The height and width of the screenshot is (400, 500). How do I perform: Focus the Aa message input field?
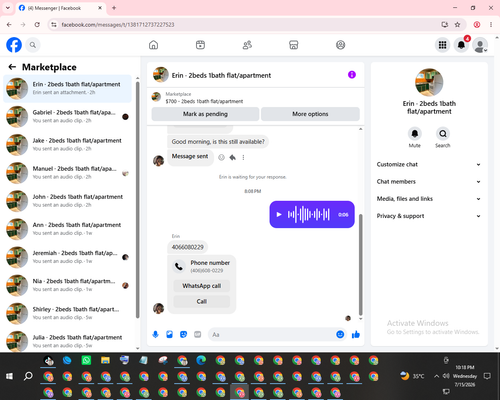272,334
